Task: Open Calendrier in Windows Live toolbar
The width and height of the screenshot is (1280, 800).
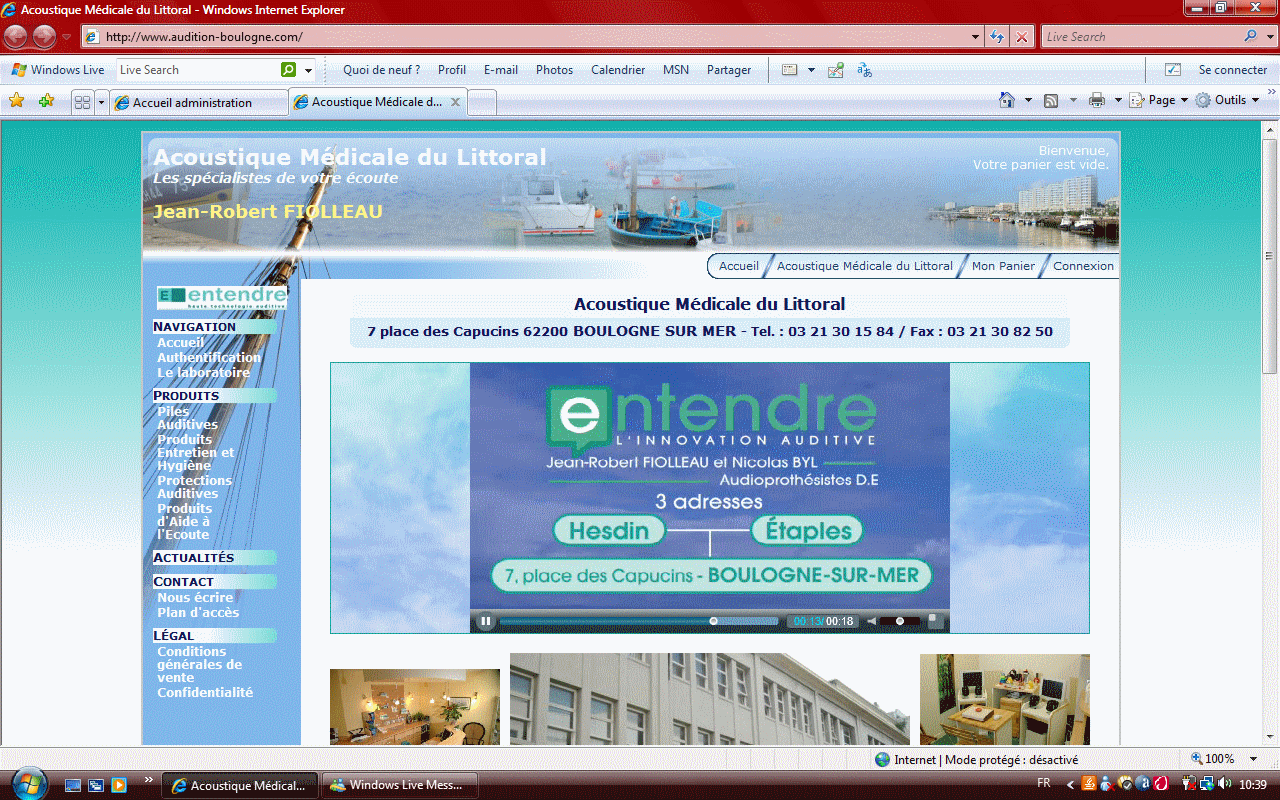Action: pyautogui.click(x=618, y=70)
